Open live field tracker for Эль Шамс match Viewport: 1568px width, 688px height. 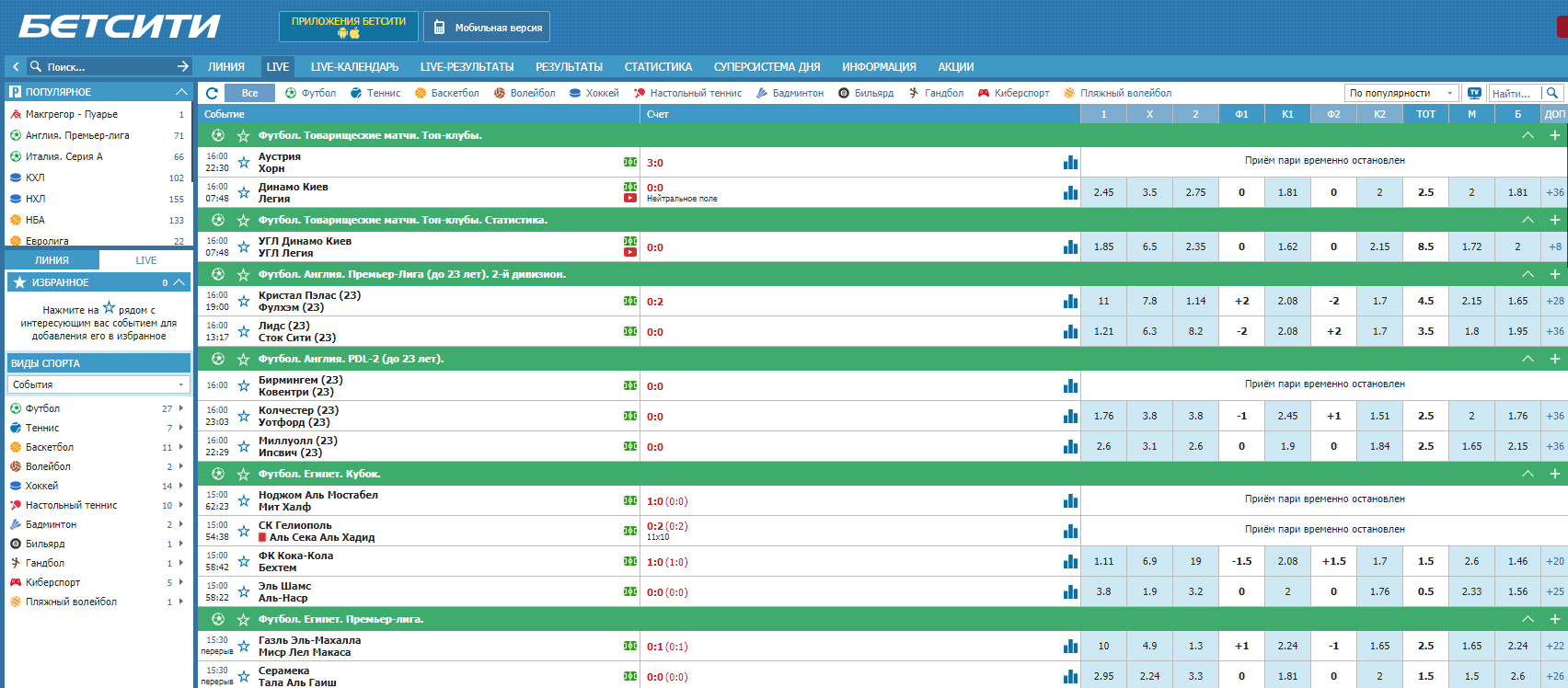click(x=630, y=591)
